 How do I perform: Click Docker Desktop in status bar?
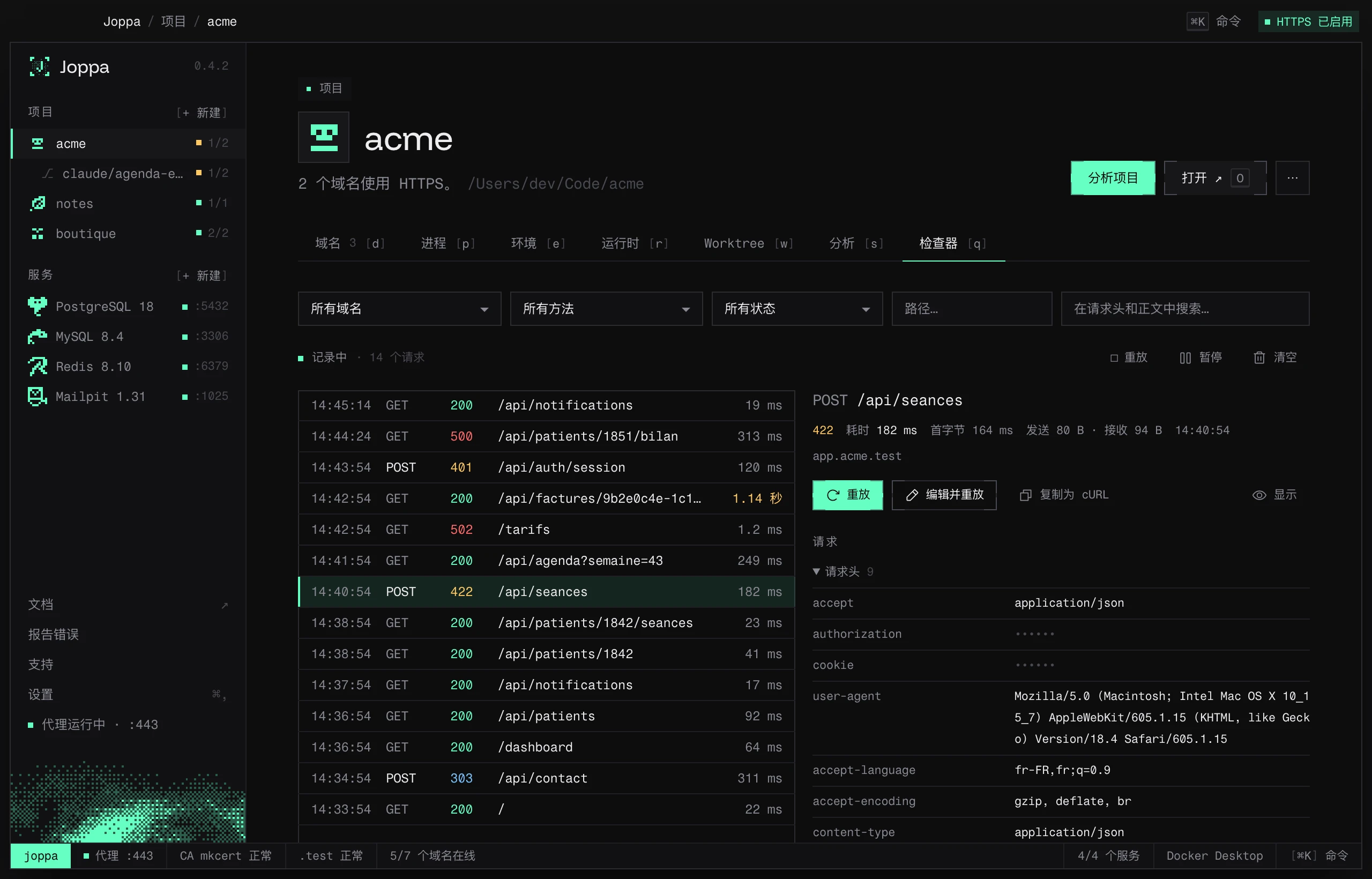[x=1214, y=855]
